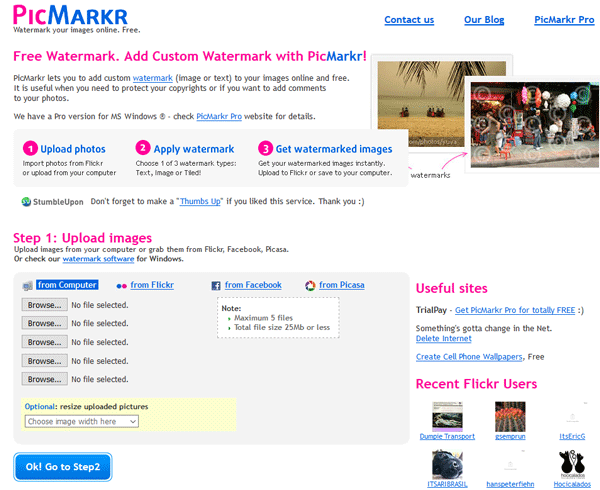The height and width of the screenshot is (490, 600).
Task: Open the Dumpie Transport user link
Action: (x=447, y=436)
